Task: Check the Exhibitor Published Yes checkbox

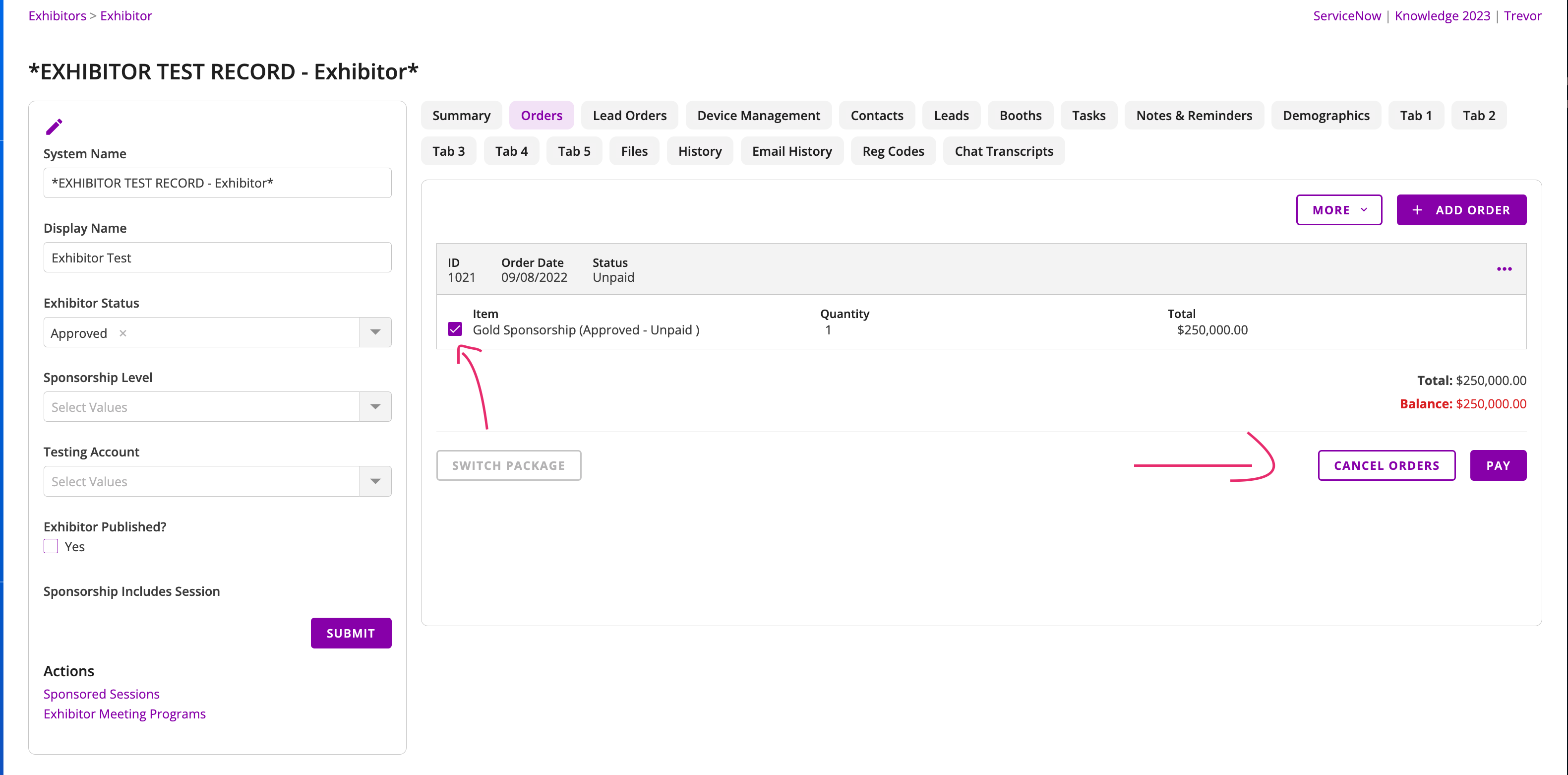Action: tap(51, 546)
